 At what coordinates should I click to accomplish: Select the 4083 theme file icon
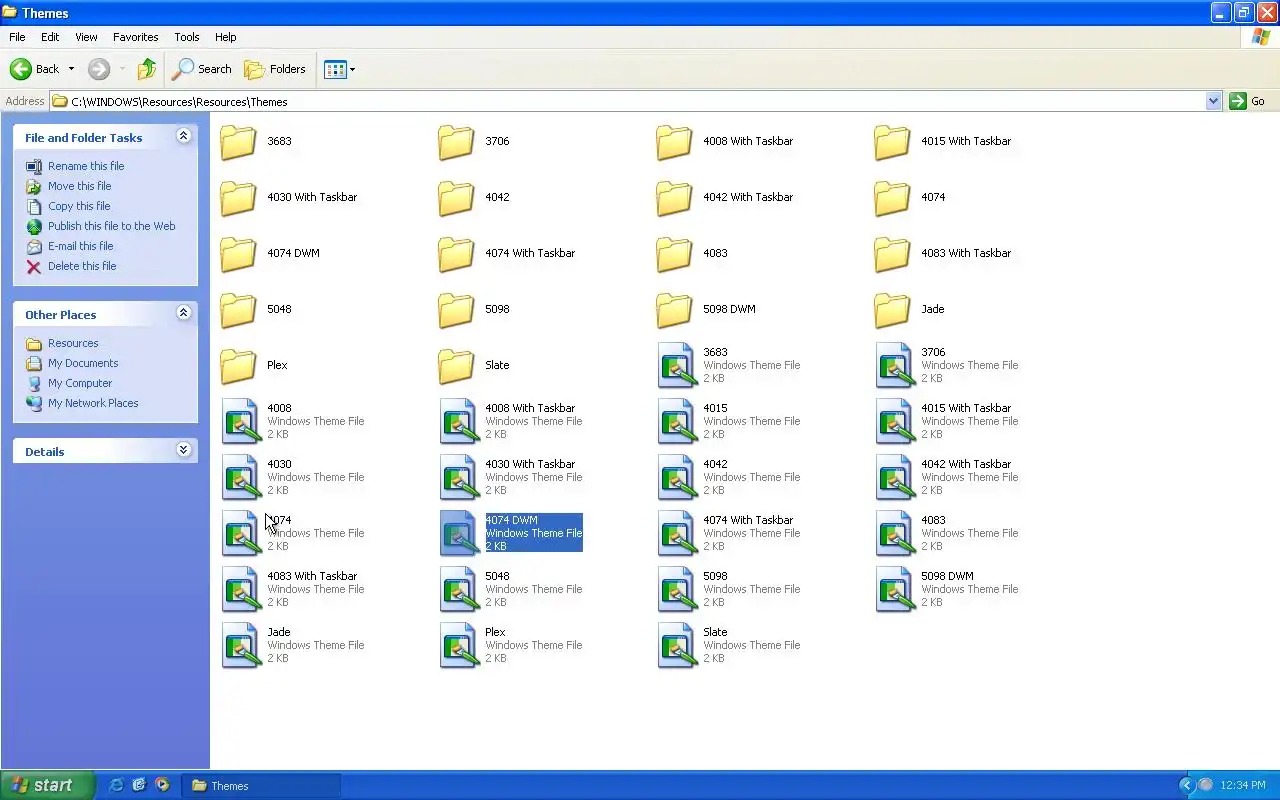click(x=895, y=533)
